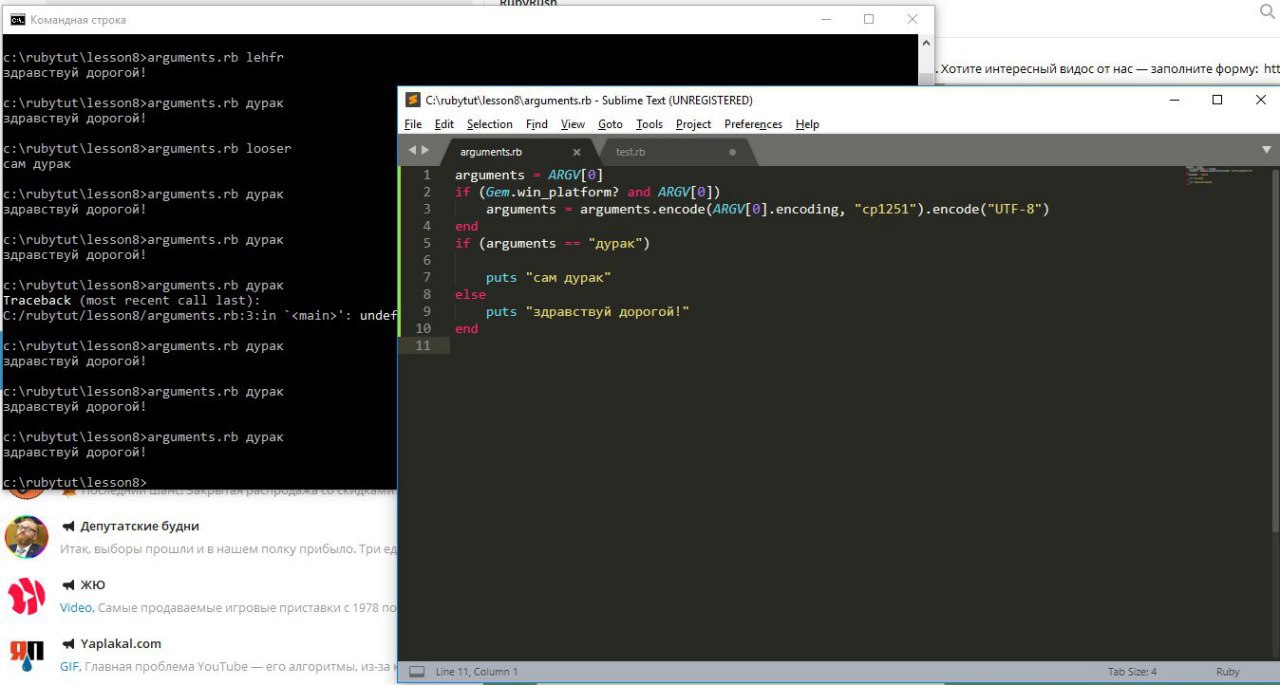
Task: Click the unsaved dot on test.rb tab
Action: (x=732, y=152)
